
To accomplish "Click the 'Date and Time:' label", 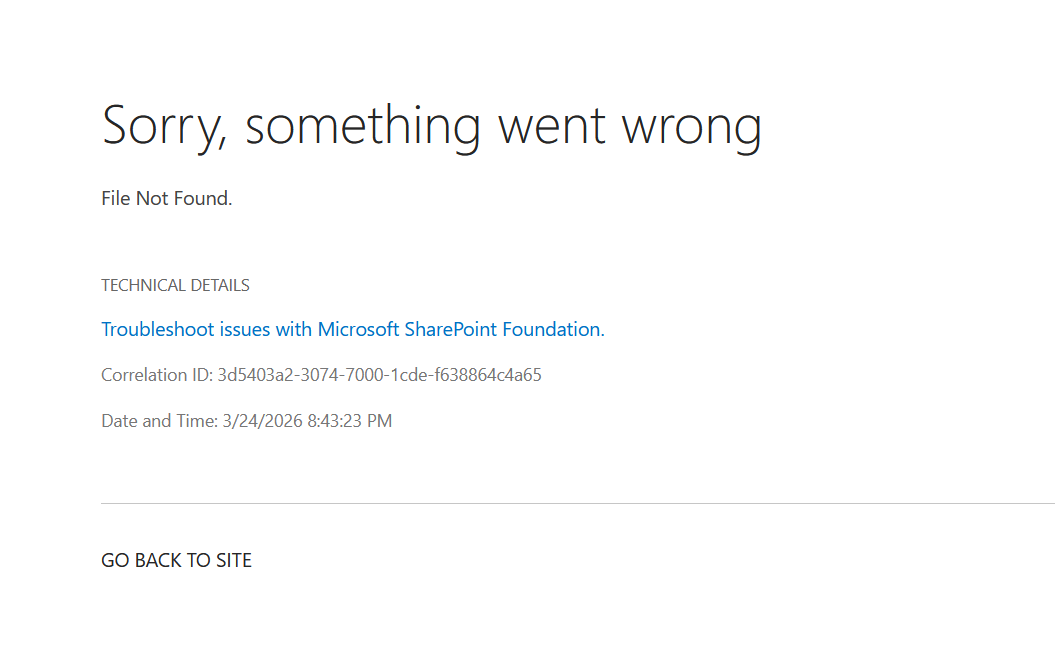I will (159, 421).
